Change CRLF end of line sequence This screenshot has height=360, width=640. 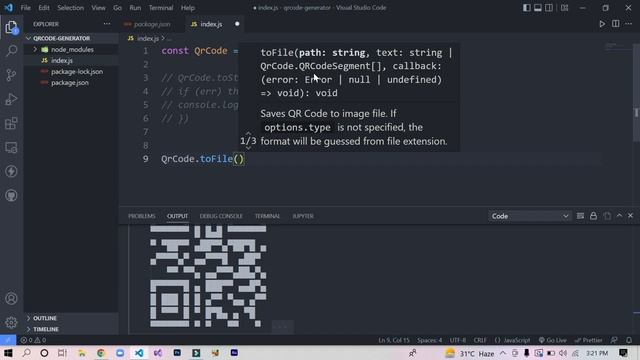[x=480, y=340]
